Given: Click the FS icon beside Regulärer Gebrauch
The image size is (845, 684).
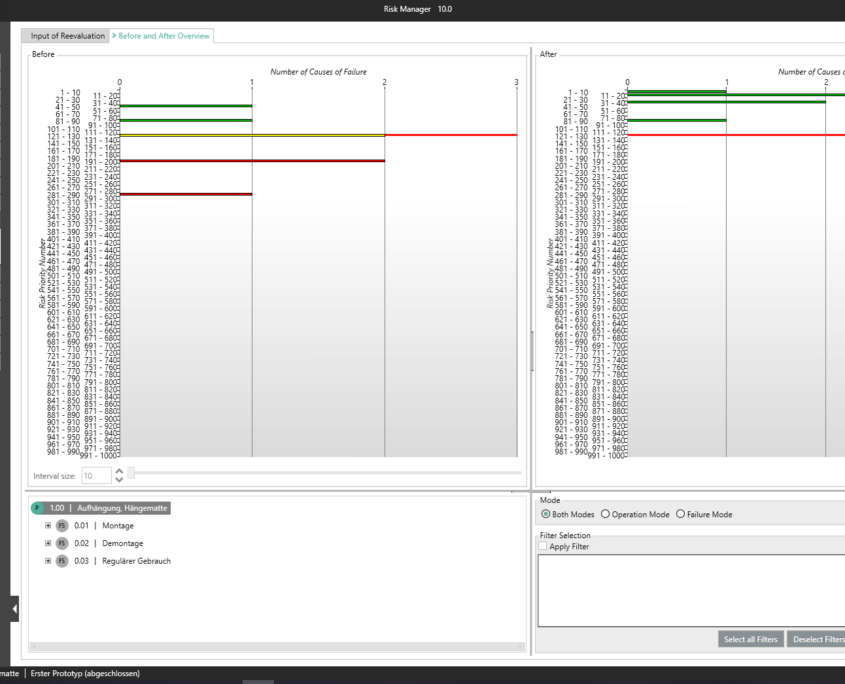Looking at the screenshot, I should pyautogui.click(x=61, y=561).
